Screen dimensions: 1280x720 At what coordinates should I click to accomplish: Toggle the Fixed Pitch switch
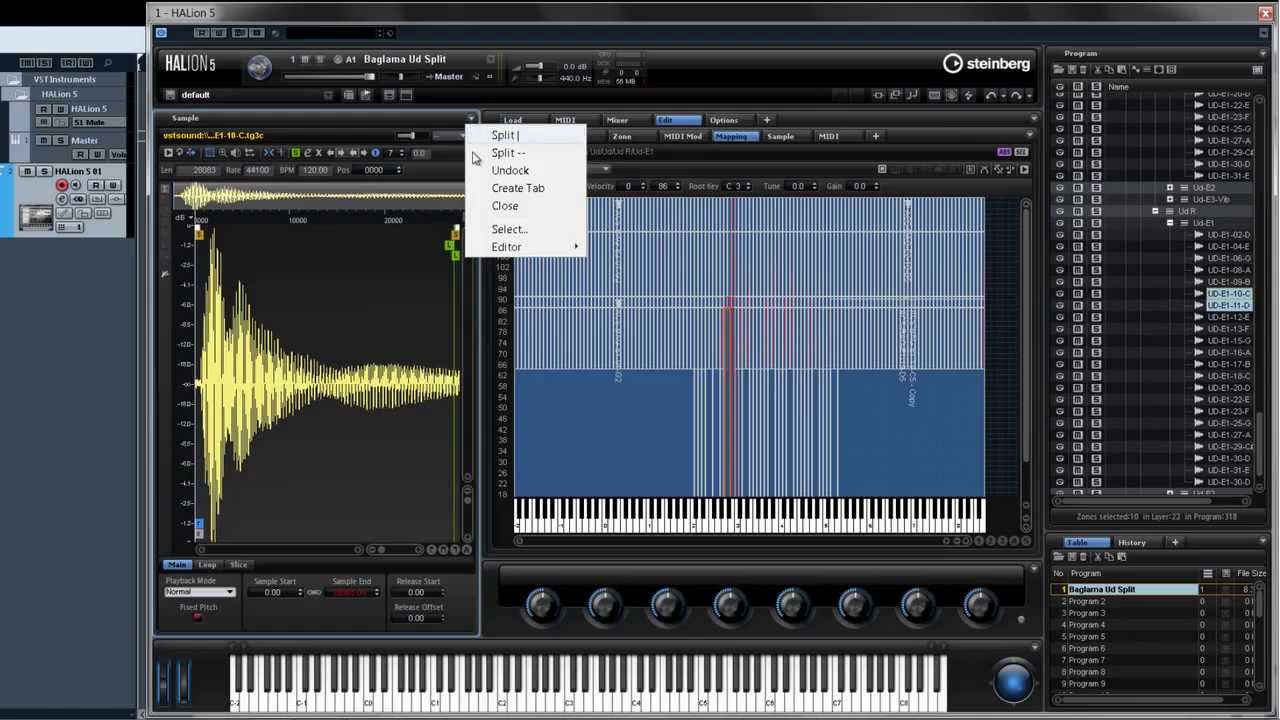[197, 618]
